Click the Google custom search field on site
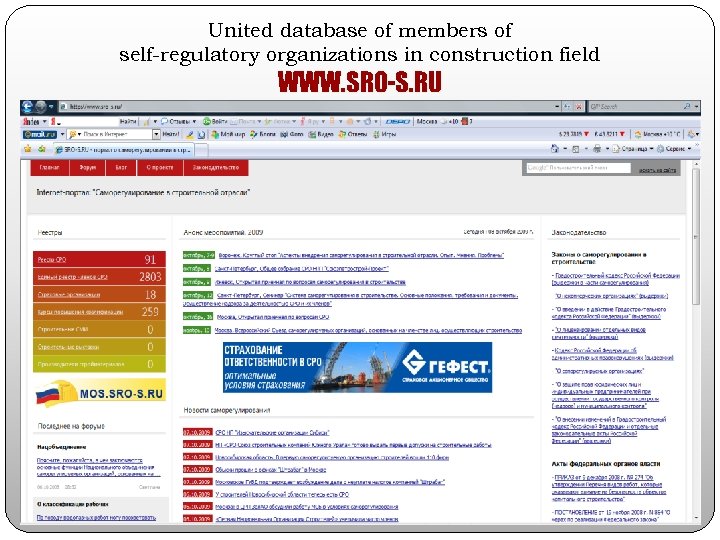 [x=579, y=168]
